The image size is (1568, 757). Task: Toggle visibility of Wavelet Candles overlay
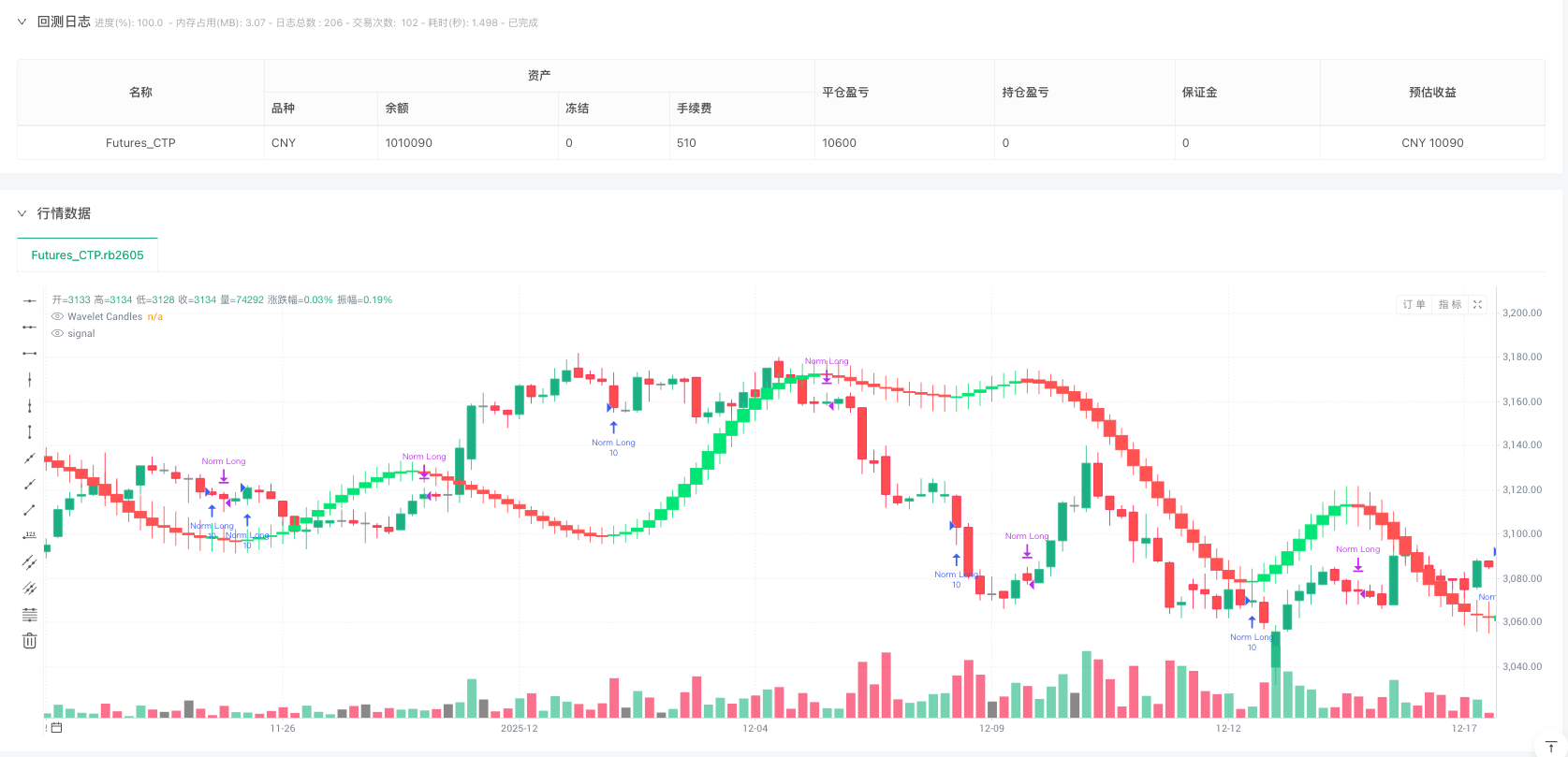click(x=56, y=316)
